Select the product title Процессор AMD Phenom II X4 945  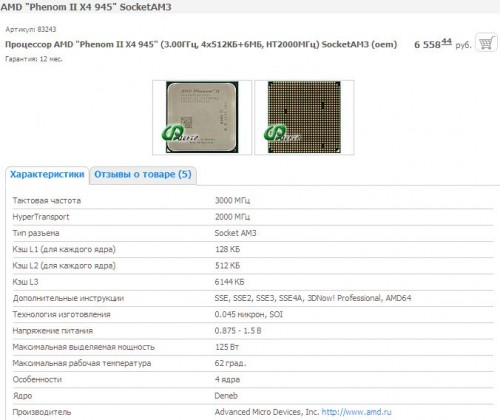pyautogui.click(x=201, y=44)
